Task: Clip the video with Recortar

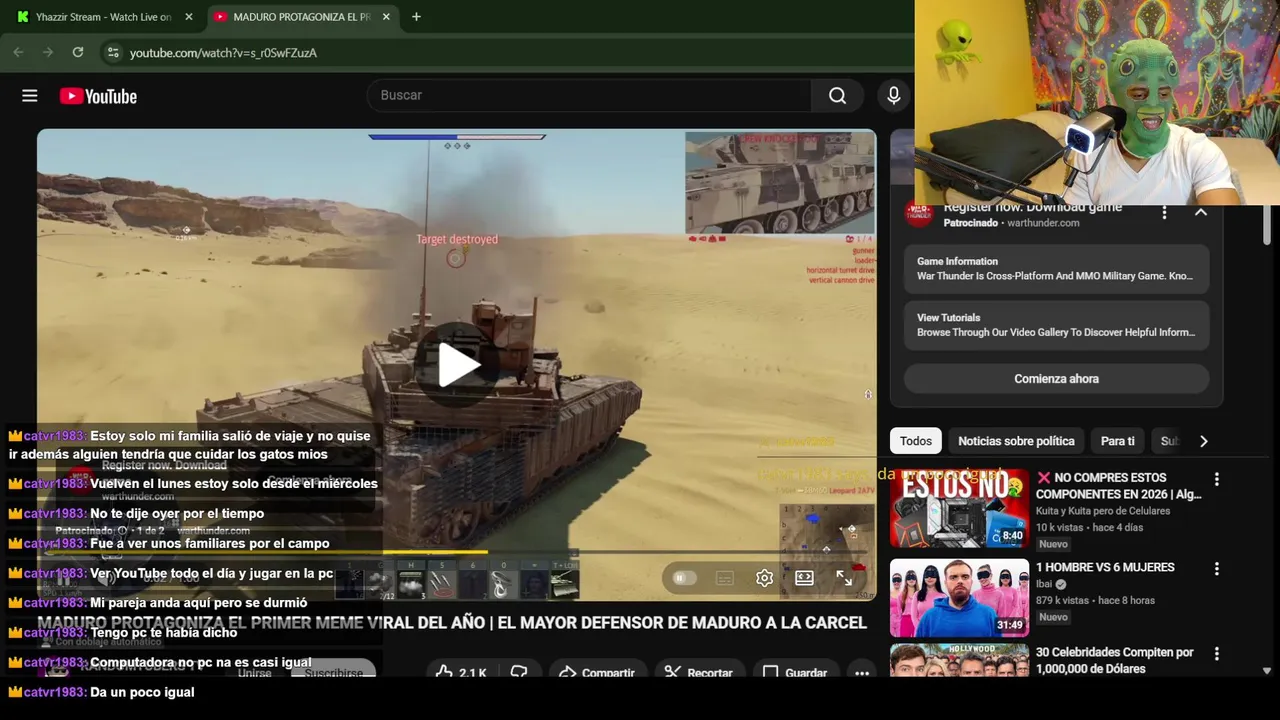Action: (x=699, y=673)
